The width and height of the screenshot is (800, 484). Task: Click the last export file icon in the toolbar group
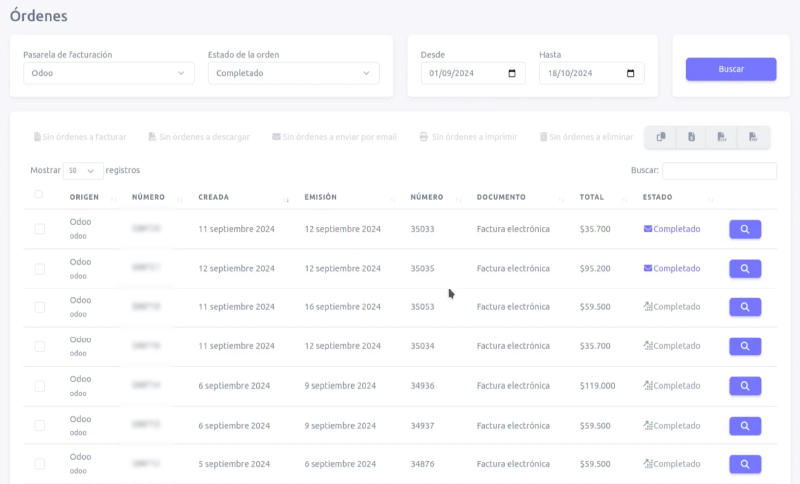[753, 137]
